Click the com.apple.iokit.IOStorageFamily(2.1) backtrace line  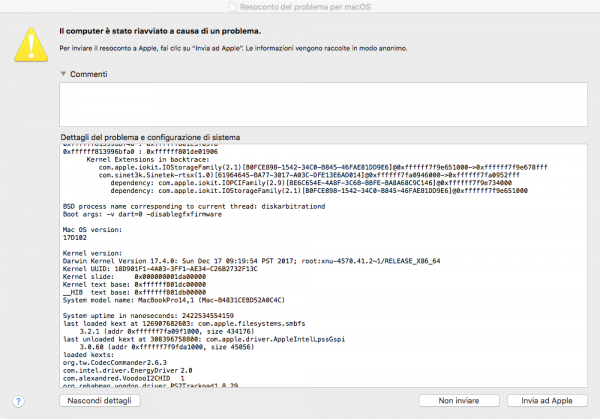(323, 167)
